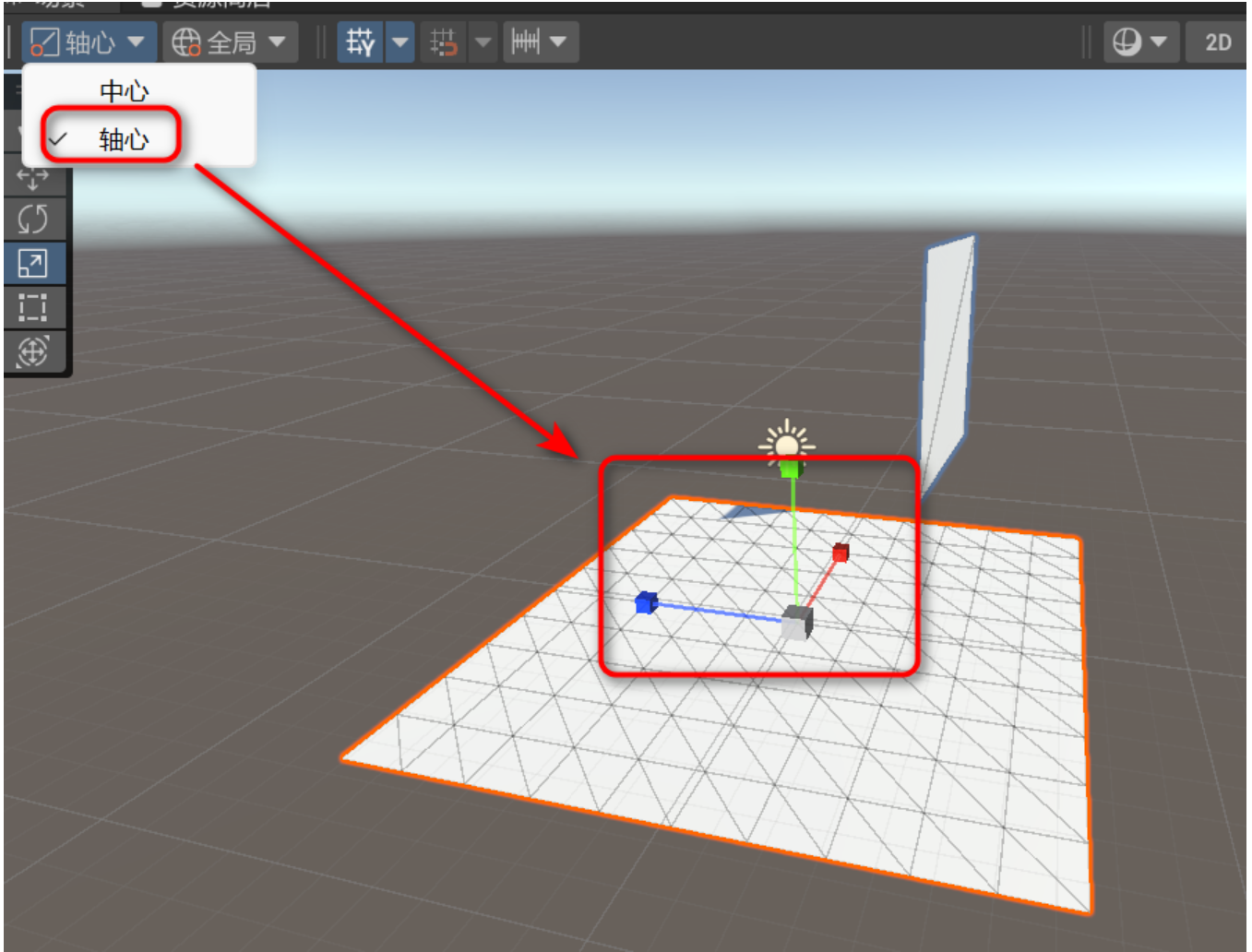Screen dimensions: 1252x952
Task: Select the Move tool with four-arrow icon
Action: tap(33, 177)
